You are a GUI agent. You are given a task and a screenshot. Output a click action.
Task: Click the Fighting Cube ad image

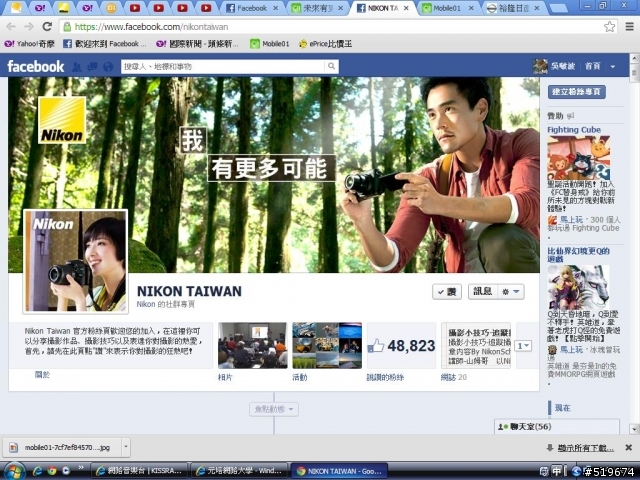click(x=579, y=157)
